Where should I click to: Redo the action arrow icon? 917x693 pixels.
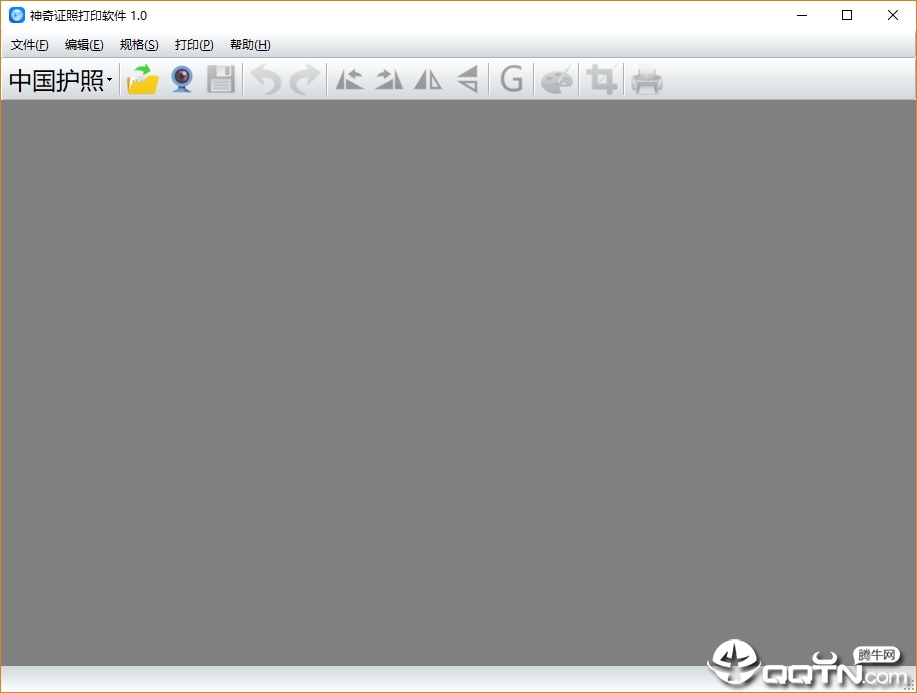305,80
